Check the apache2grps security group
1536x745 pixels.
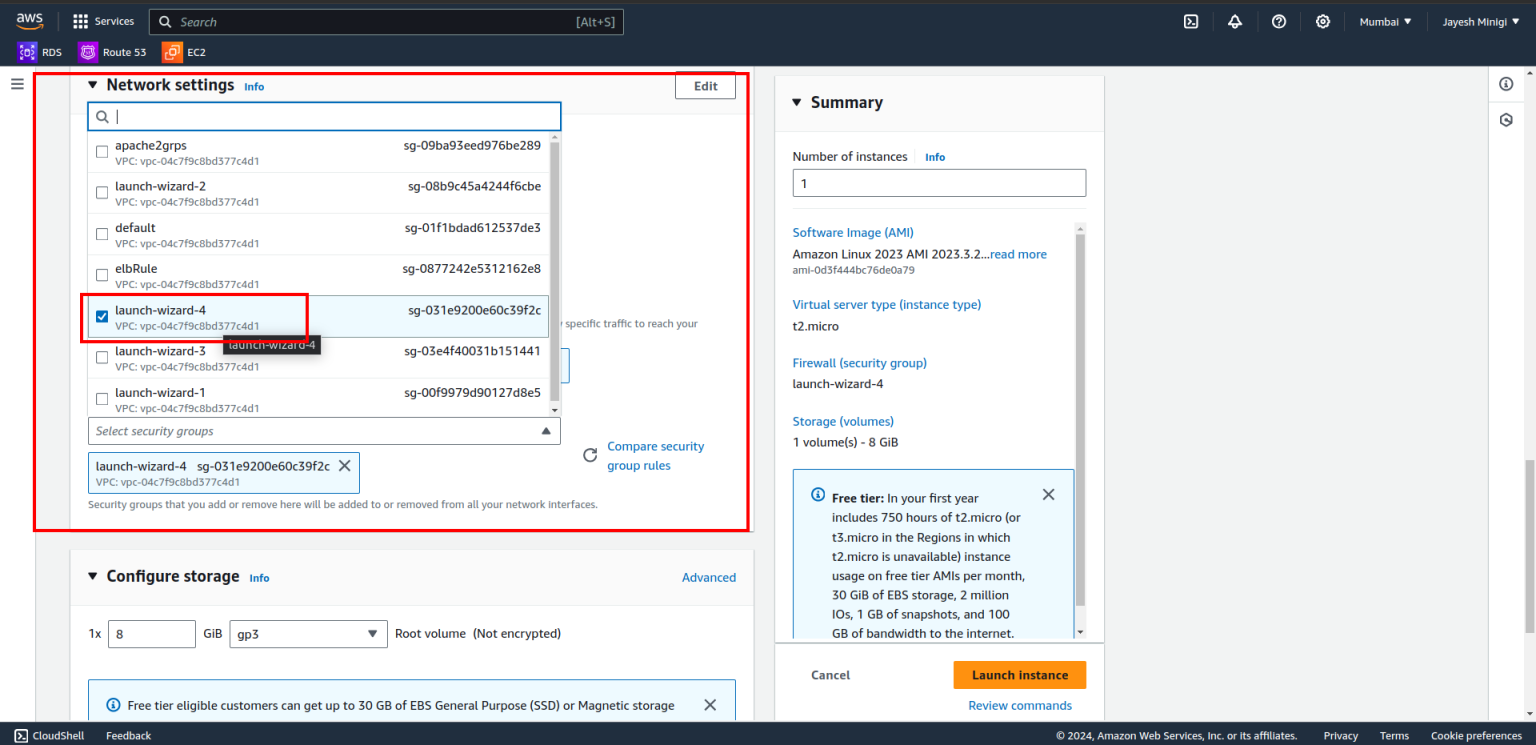101,151
